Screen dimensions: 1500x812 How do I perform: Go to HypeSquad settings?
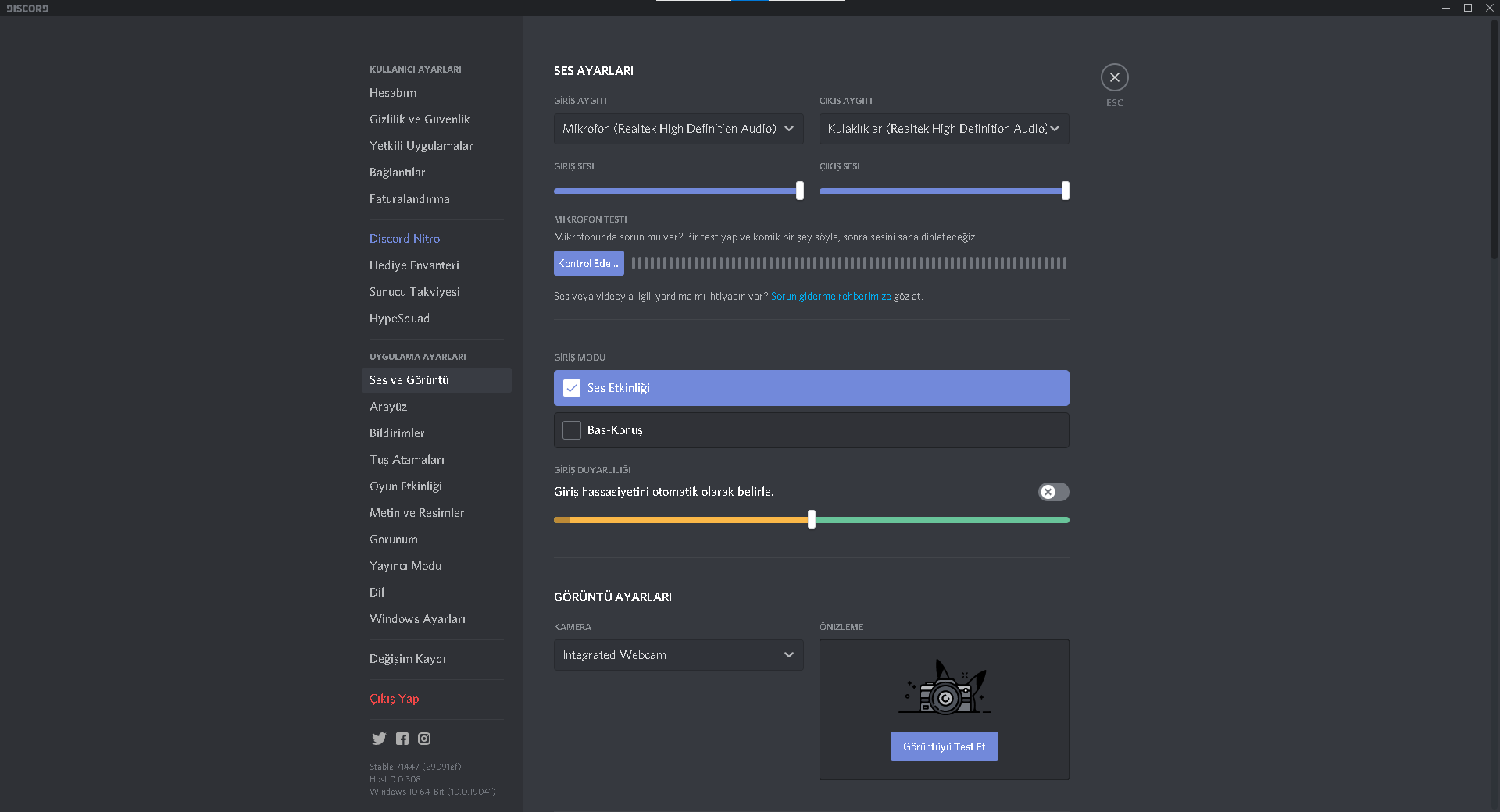(x=437, y=319)
